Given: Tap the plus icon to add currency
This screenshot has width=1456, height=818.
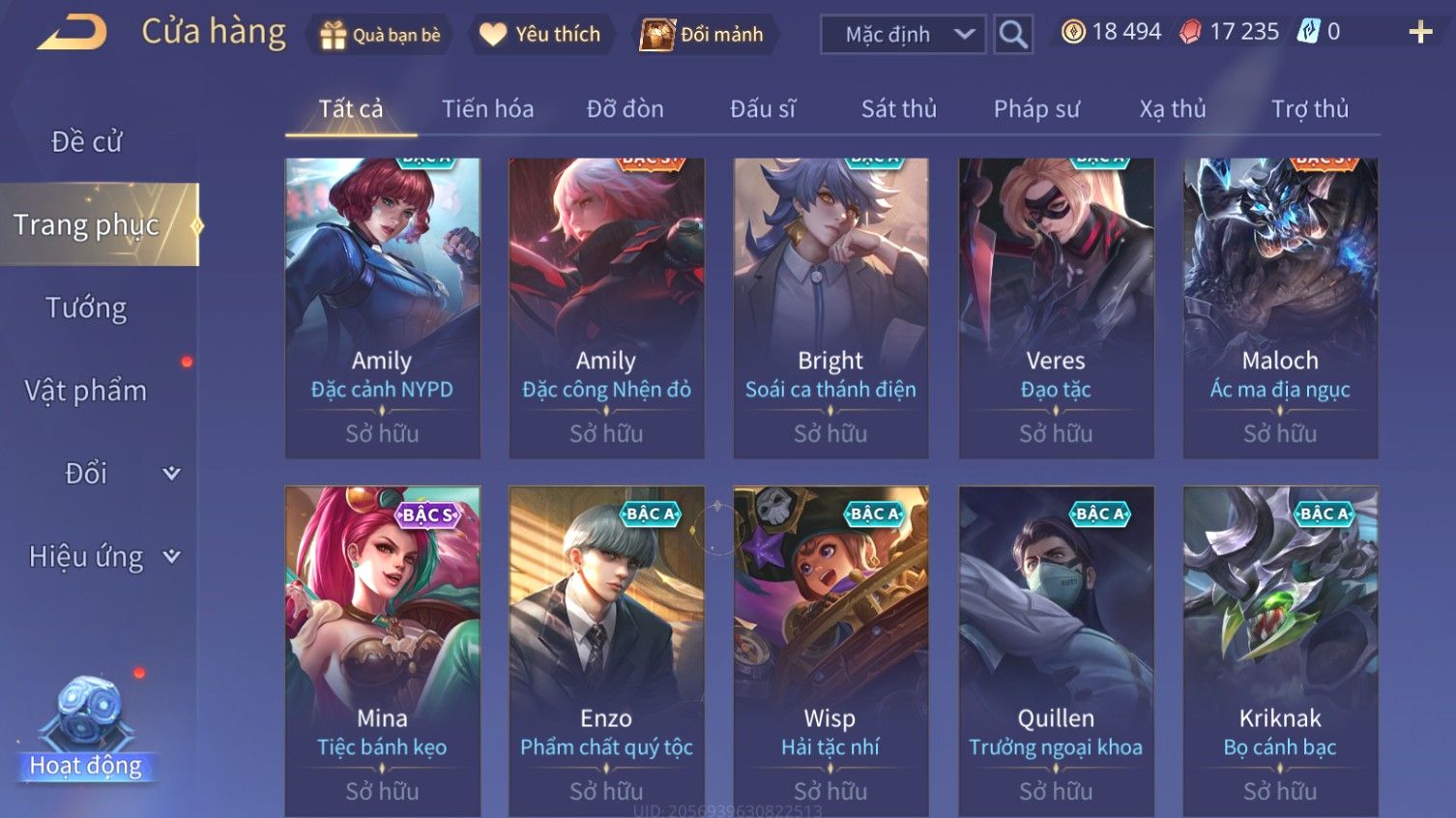Looking at the screenshot, I should click(1420, 33).
